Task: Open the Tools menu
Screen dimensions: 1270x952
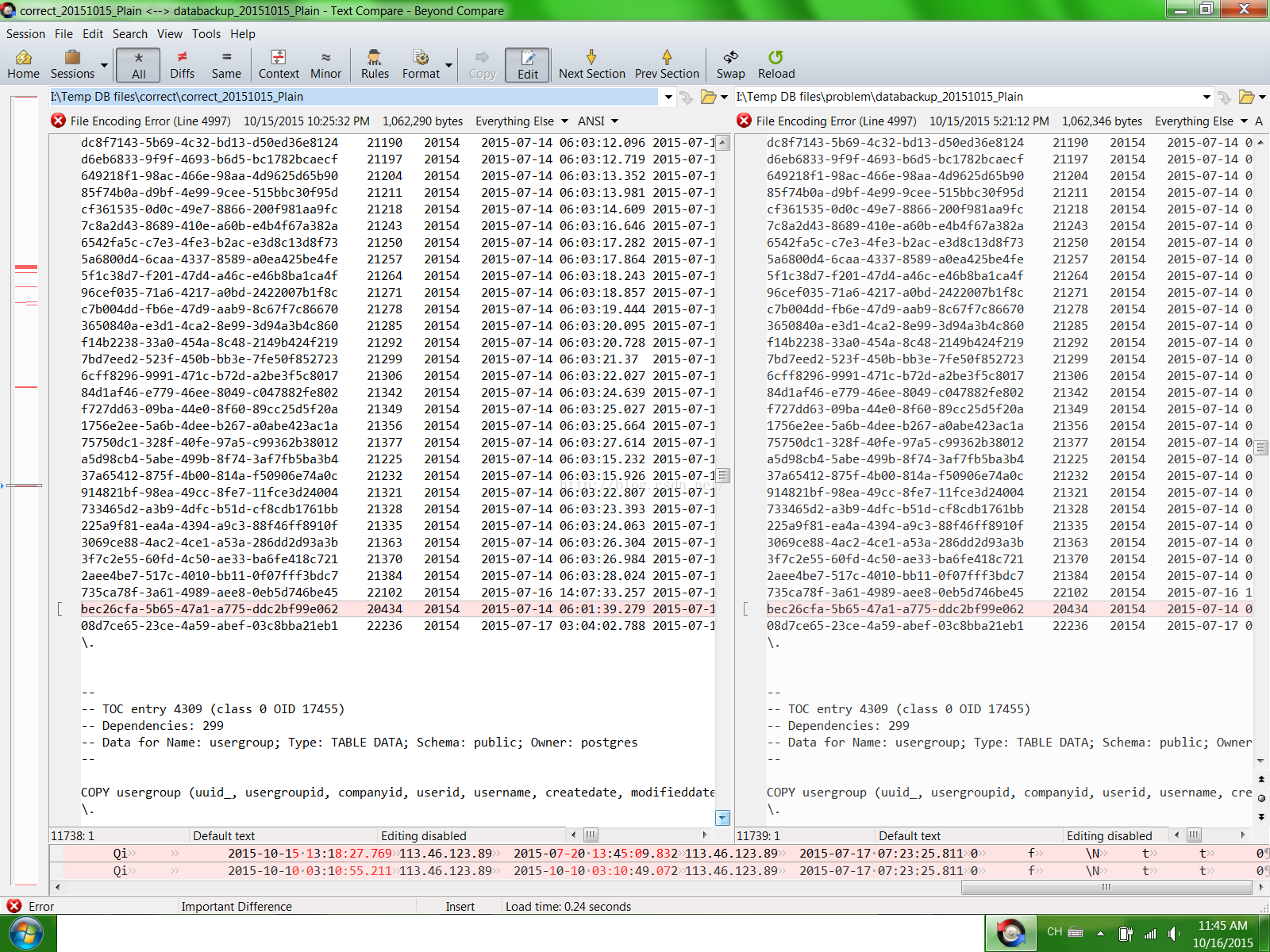Action: coord(206,33)
